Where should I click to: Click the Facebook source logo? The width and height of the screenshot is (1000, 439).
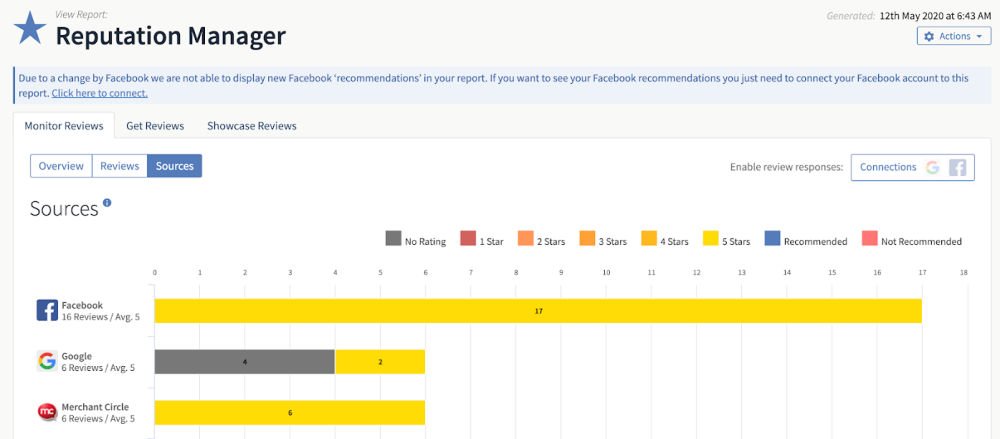click(47, 310)
